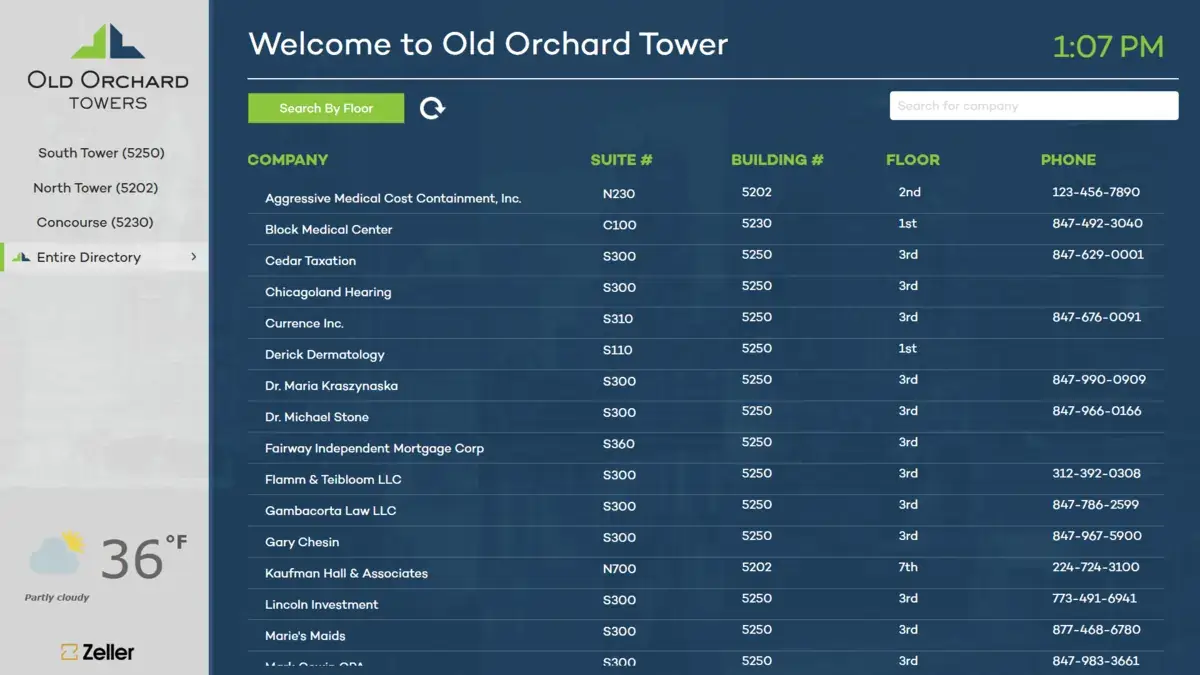The image size is (1200, 675).
Task: Click the Search for company field
Action: (1033, 106)
